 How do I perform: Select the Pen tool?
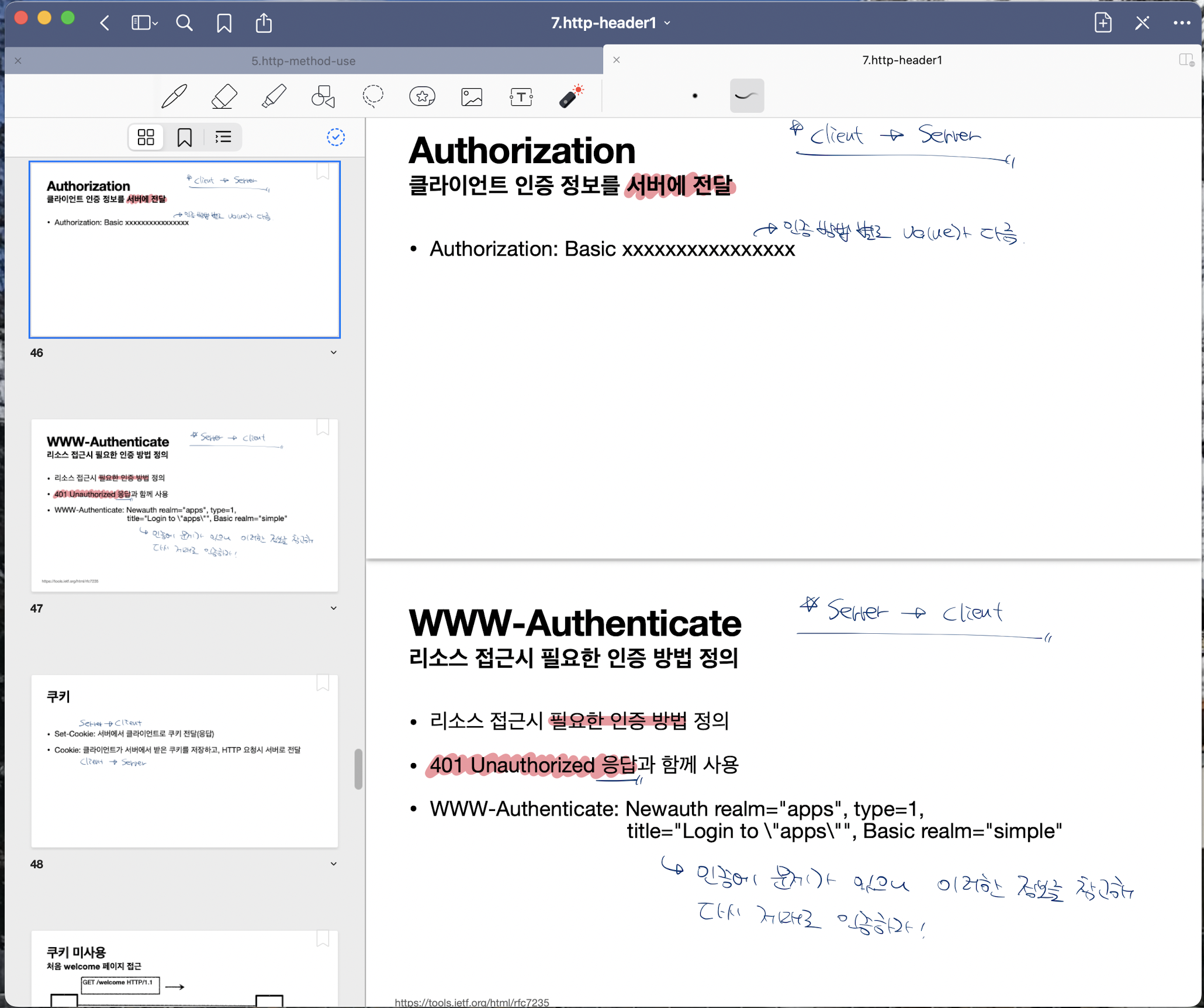[x=174, y=96]
